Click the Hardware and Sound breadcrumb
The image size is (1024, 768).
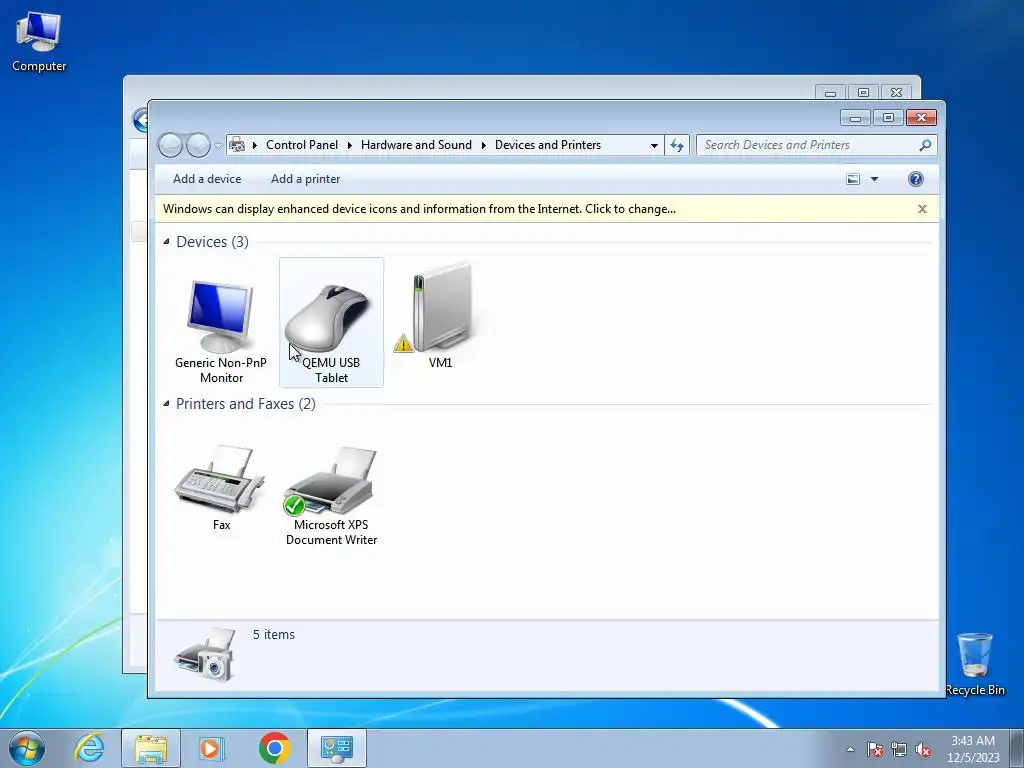pyautogui.click(x=416, y=145)
